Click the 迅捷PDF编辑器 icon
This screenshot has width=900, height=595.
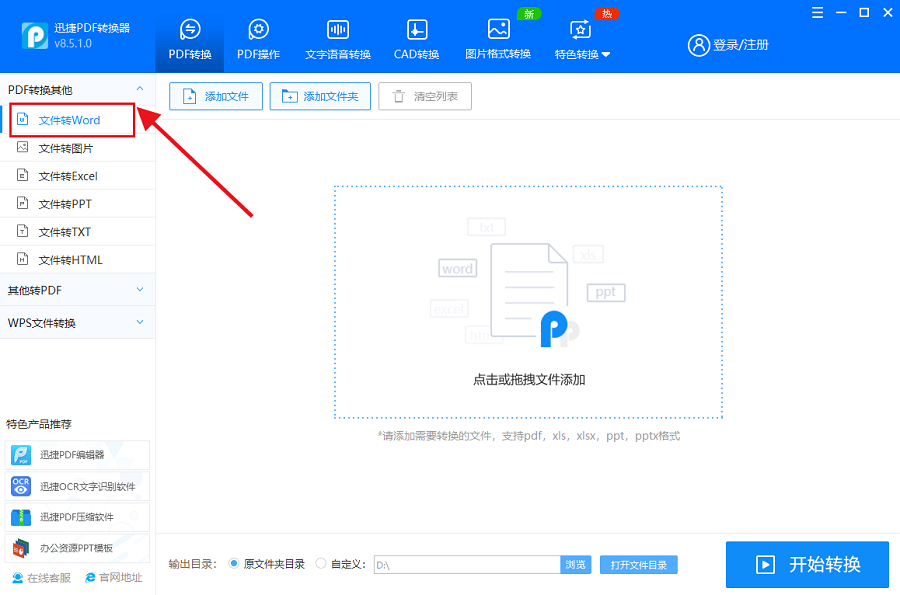tap(21, 455)
